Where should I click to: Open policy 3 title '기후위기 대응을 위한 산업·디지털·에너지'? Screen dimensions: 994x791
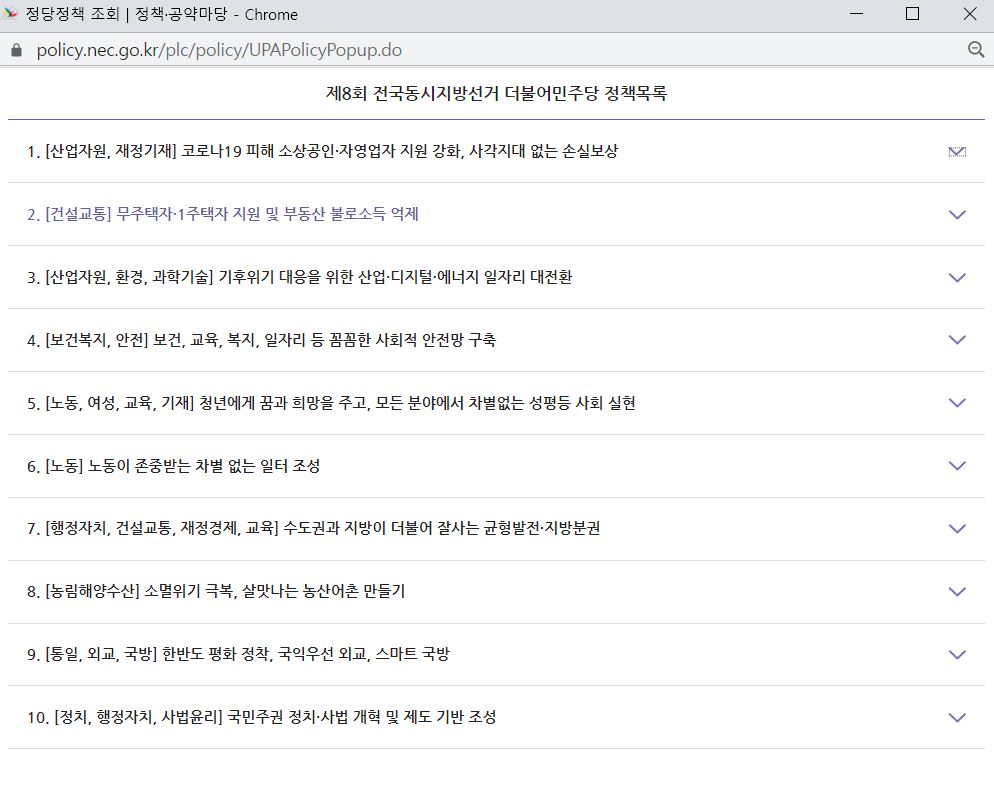pos(348,277)
